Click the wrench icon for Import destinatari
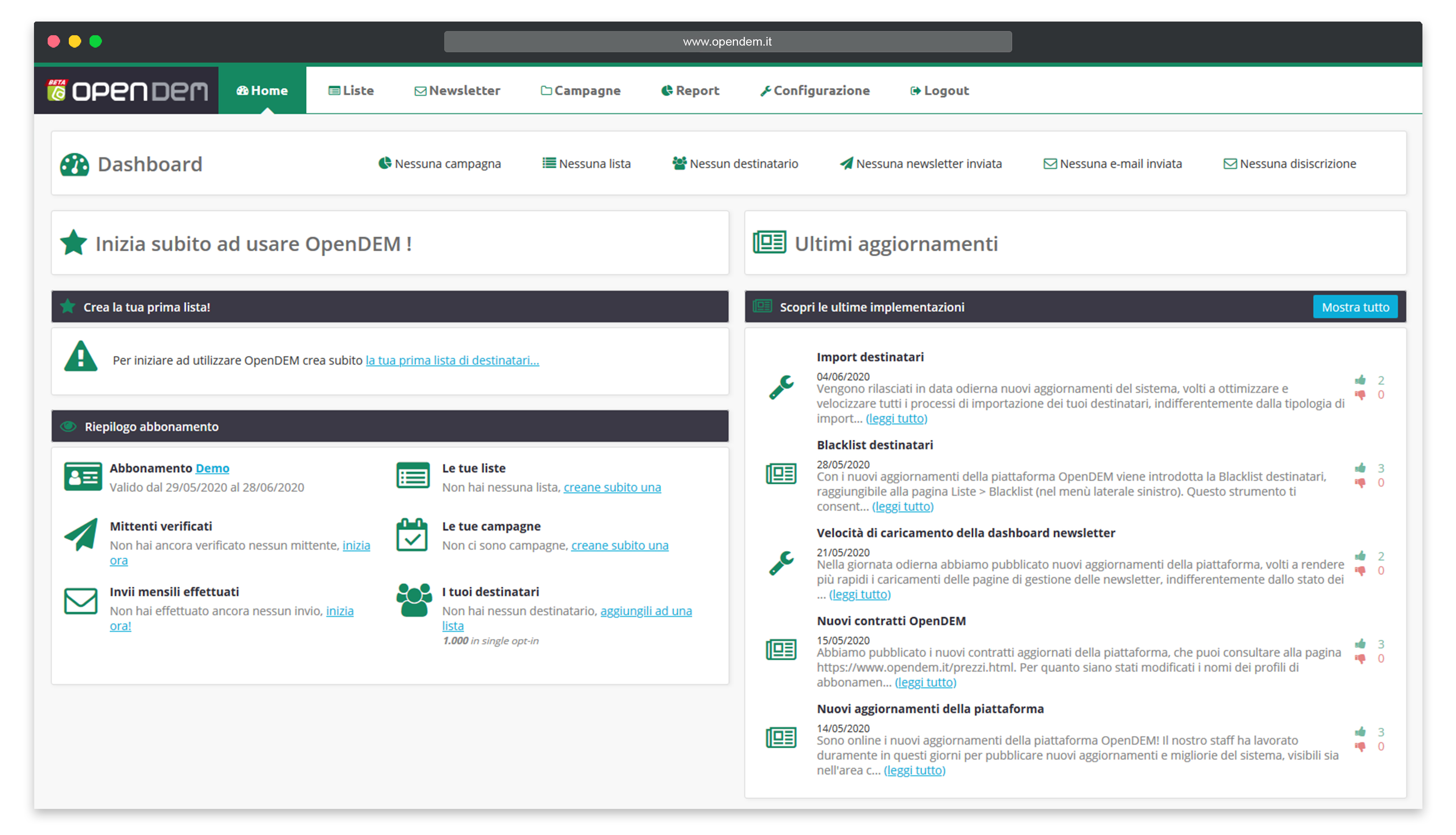 (x=781, y=387)
